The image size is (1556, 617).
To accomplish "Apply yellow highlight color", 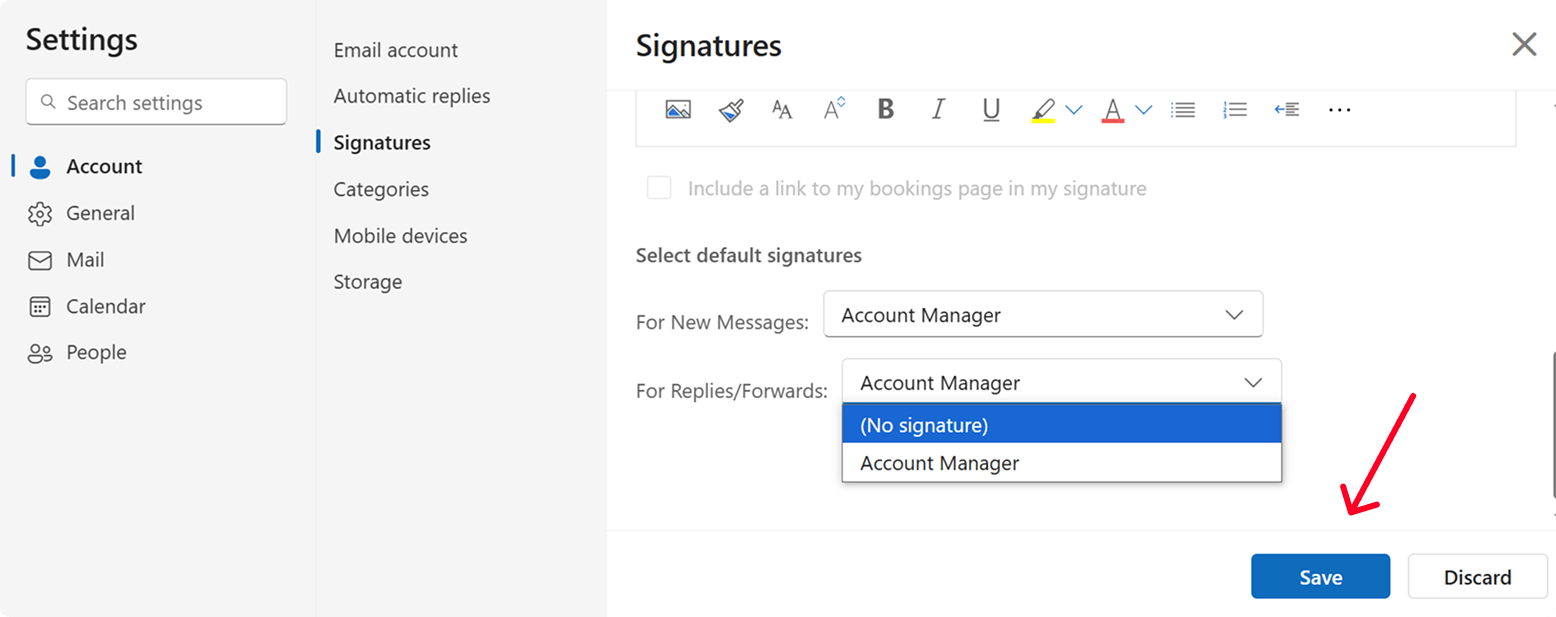I will (x=1043, y=110).
